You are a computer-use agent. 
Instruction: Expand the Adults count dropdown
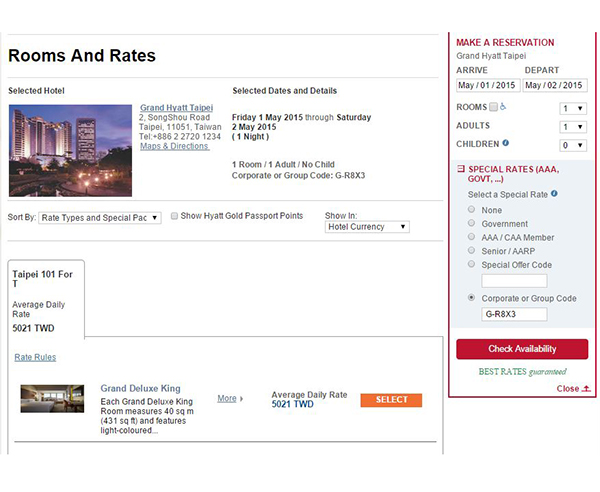(x=572, y=127)
